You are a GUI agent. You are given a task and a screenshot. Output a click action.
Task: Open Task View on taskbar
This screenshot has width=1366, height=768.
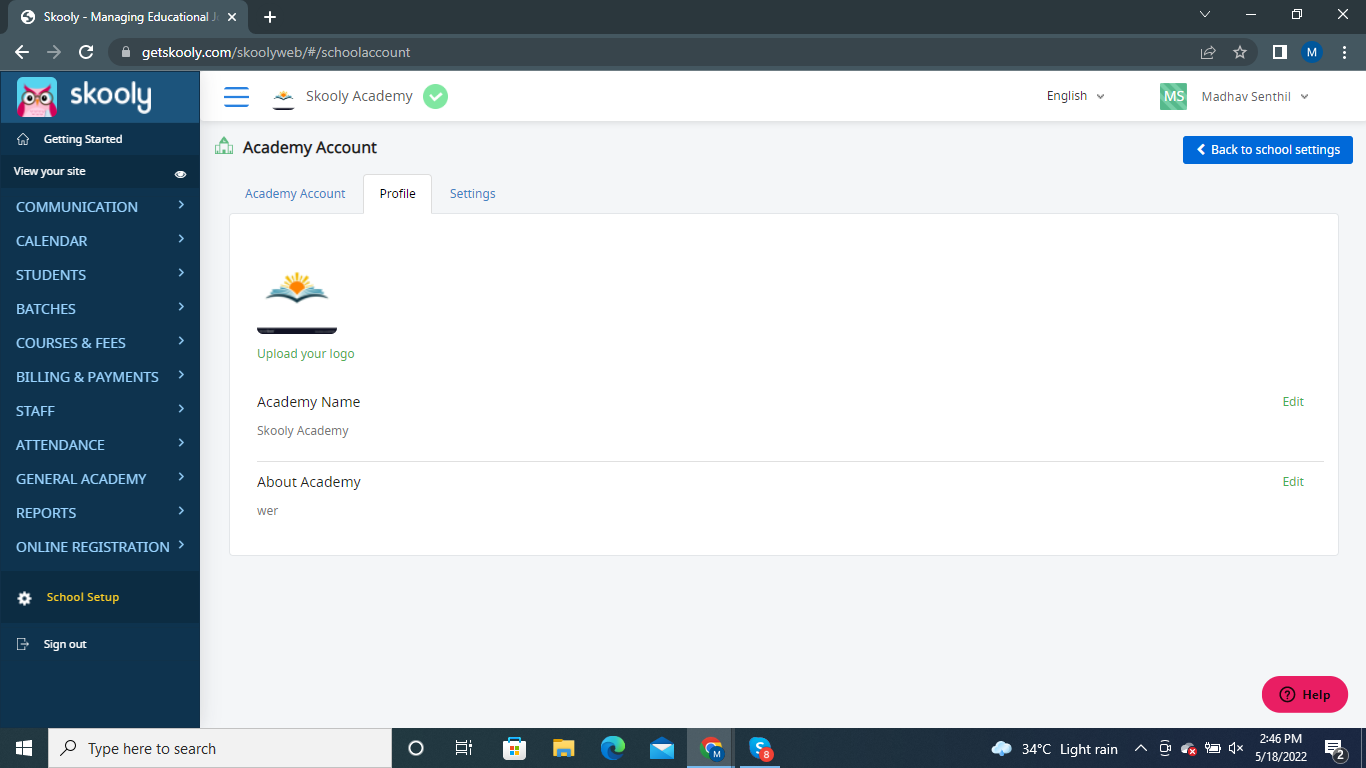(464, 748)
